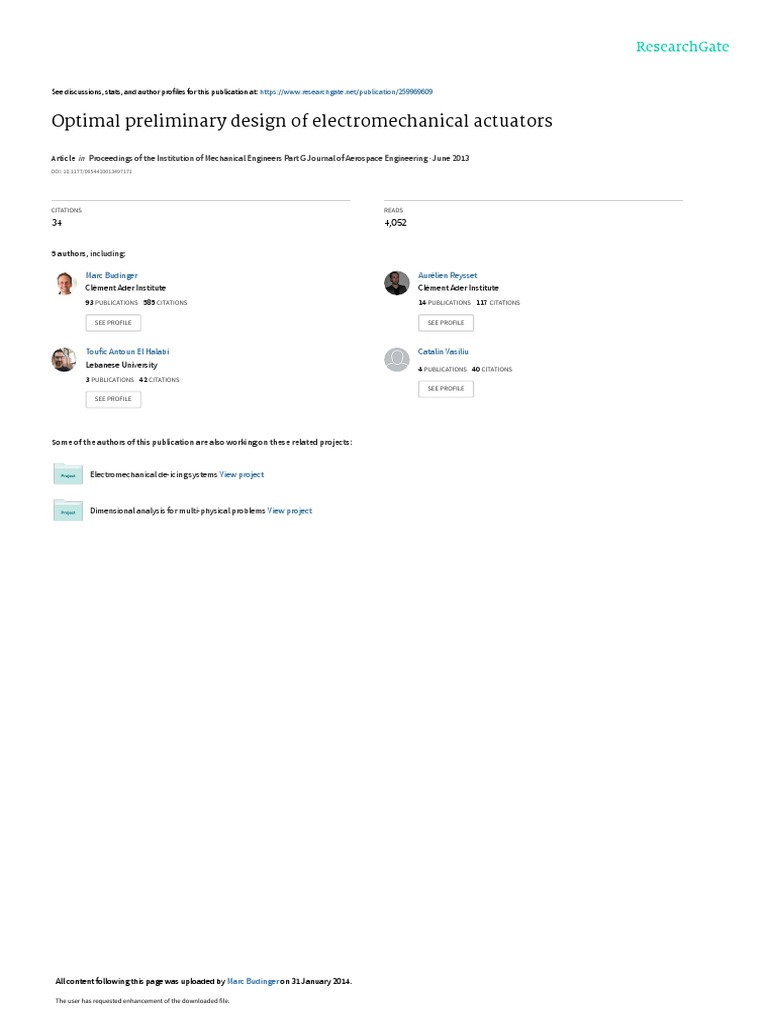Image resolution: width=768 pixels, height=1024 pixels.
Task: Open the Dimensional analysis project folder icon
Action: click(x=68, y=510)
